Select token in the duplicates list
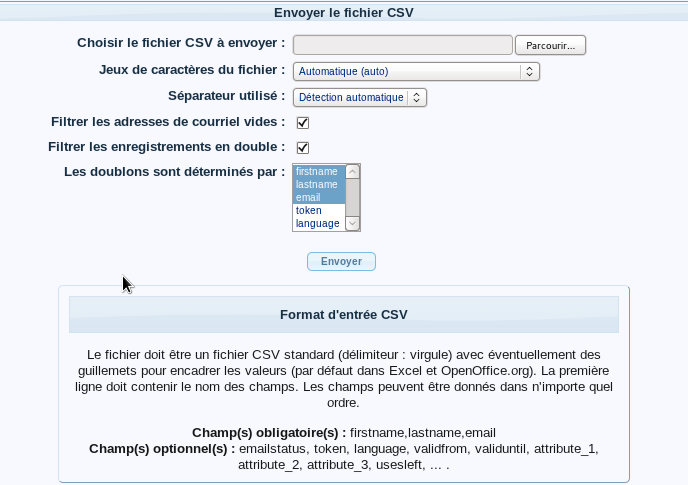 [x=317, y=211]
